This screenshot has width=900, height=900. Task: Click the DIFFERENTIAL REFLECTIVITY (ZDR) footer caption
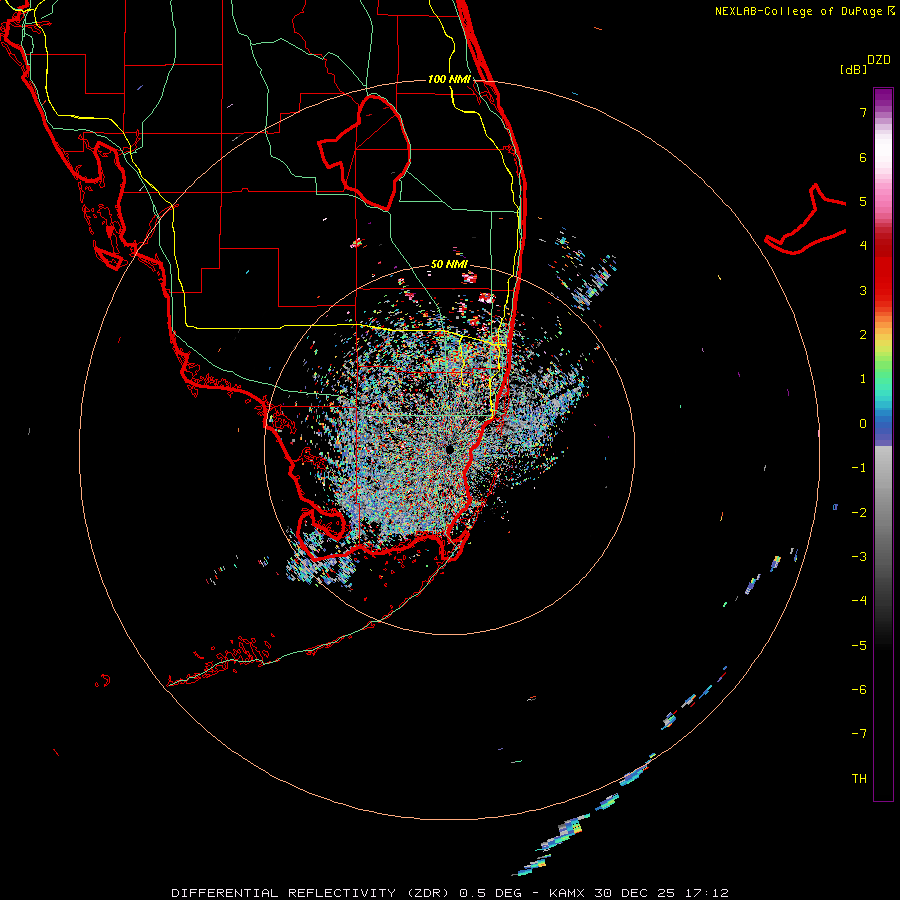[449, 893]
